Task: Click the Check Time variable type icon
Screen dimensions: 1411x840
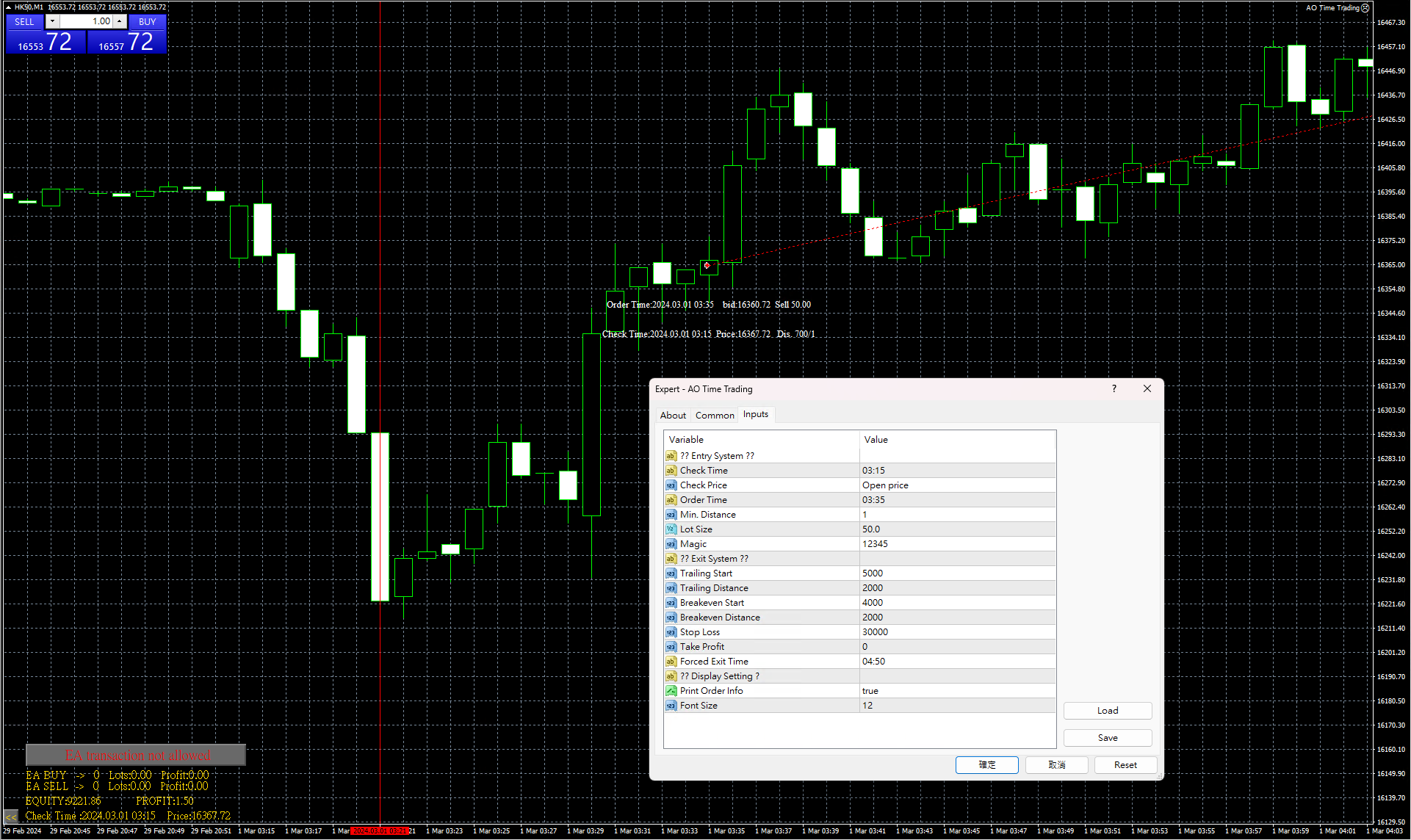Action: [x=671, y=471]
